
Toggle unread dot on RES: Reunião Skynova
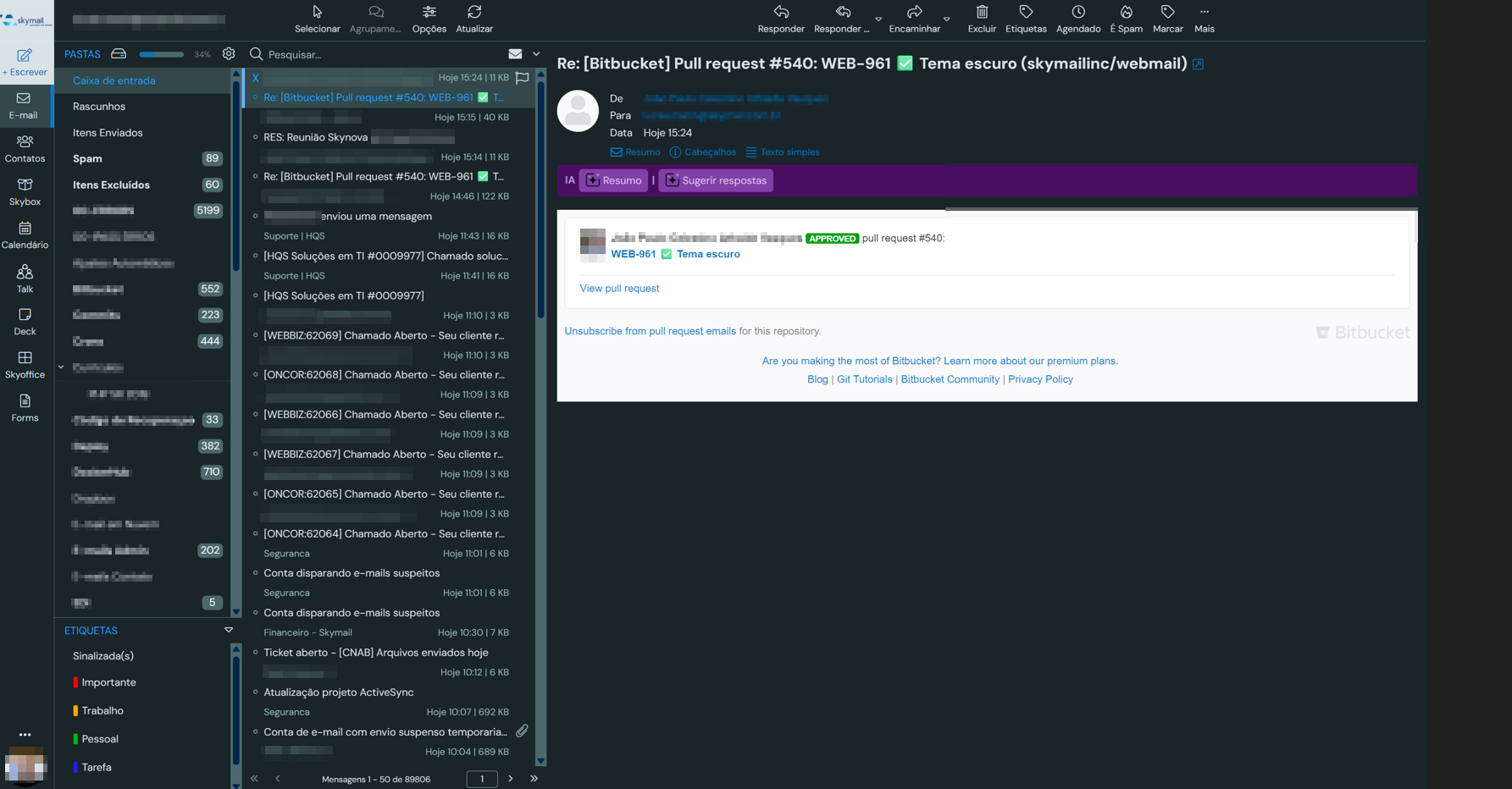[x=256, y=137]
